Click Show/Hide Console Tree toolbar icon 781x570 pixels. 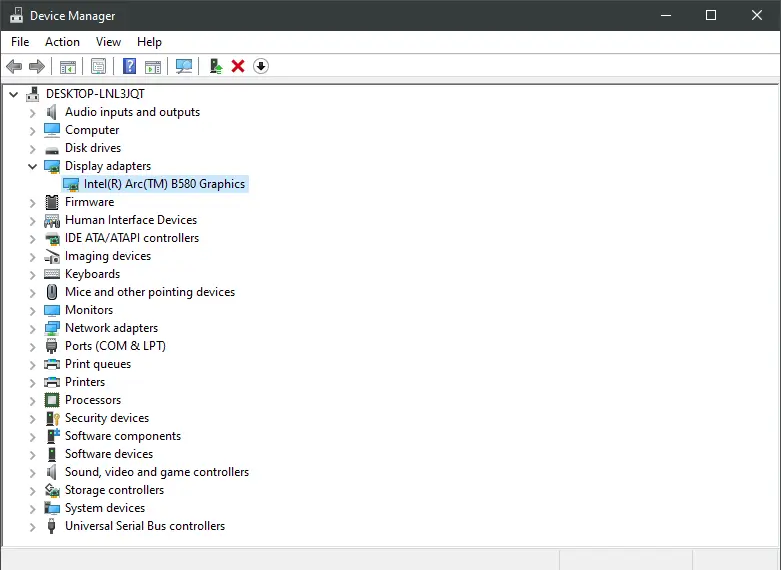pyautogui.click(x=67, y=66)
